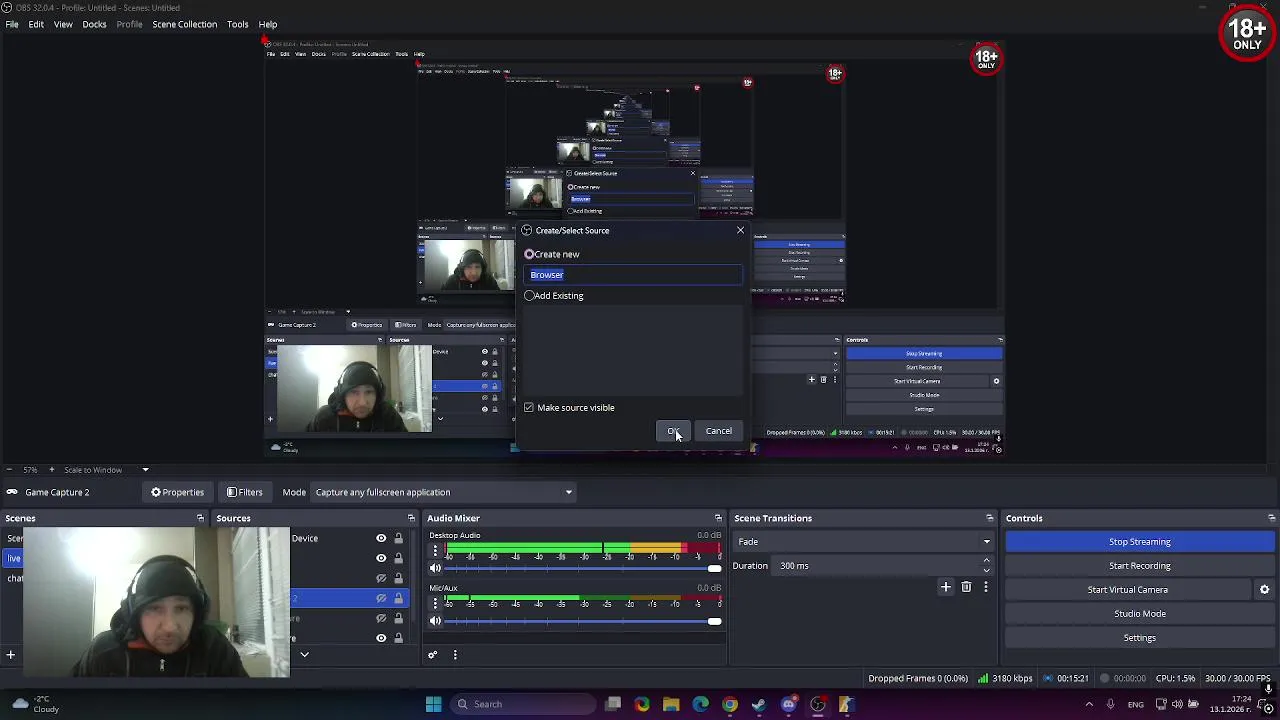Toggle visibility of the Device source
The height and width of the screenshot is (720, 1280).
pyautogui.click(x=381, y=539)
